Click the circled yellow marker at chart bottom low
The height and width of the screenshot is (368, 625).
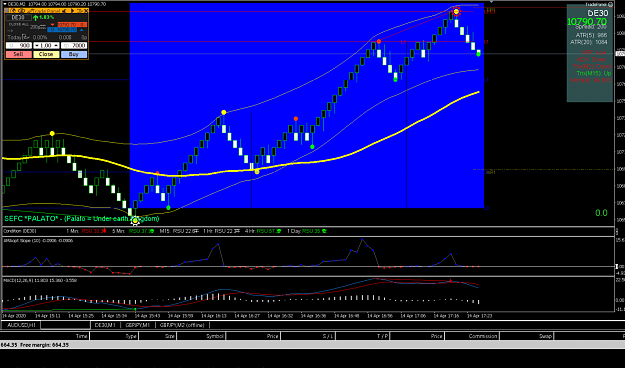point(135,220)
